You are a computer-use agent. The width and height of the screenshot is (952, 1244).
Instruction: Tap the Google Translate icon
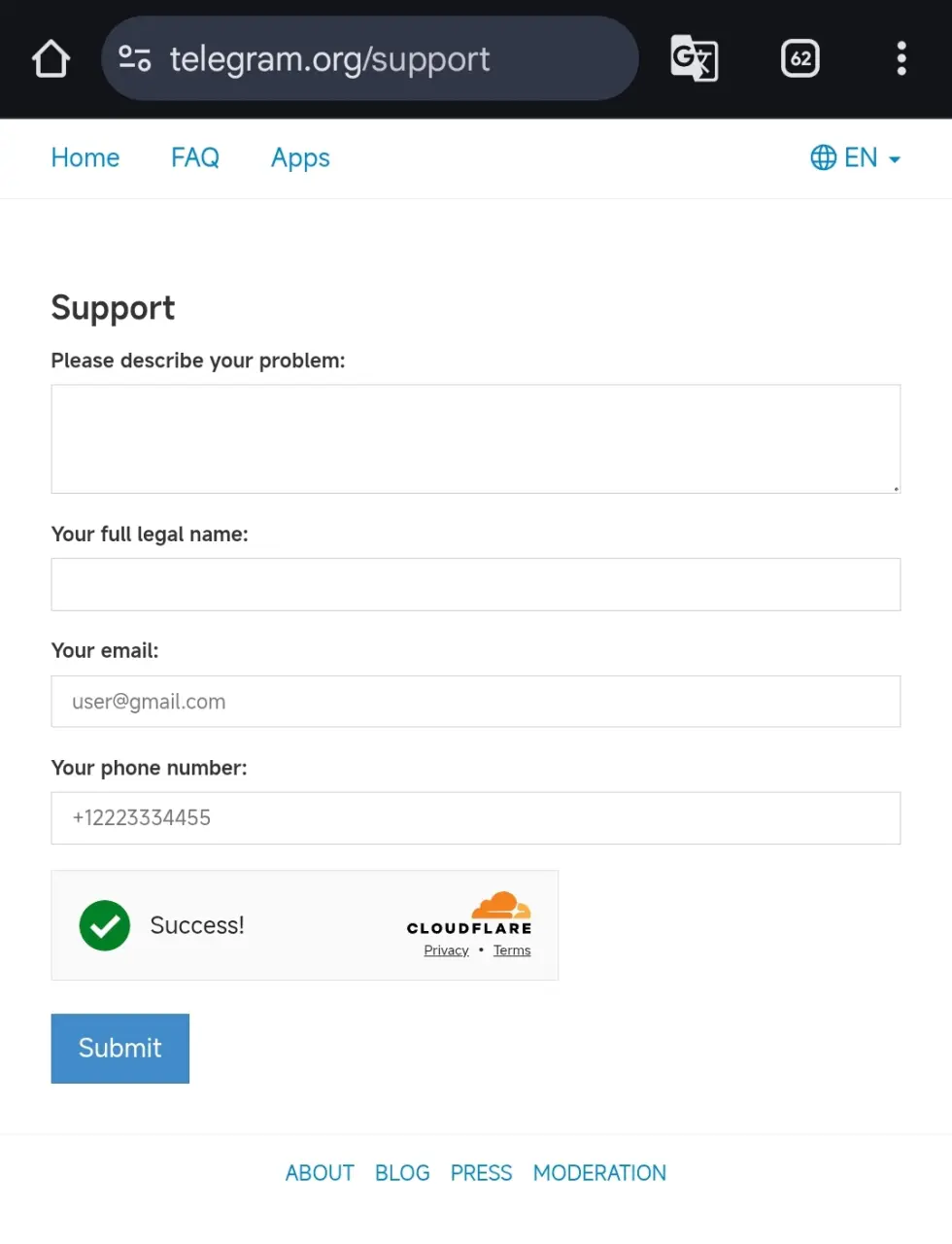(x=695, y=58)
